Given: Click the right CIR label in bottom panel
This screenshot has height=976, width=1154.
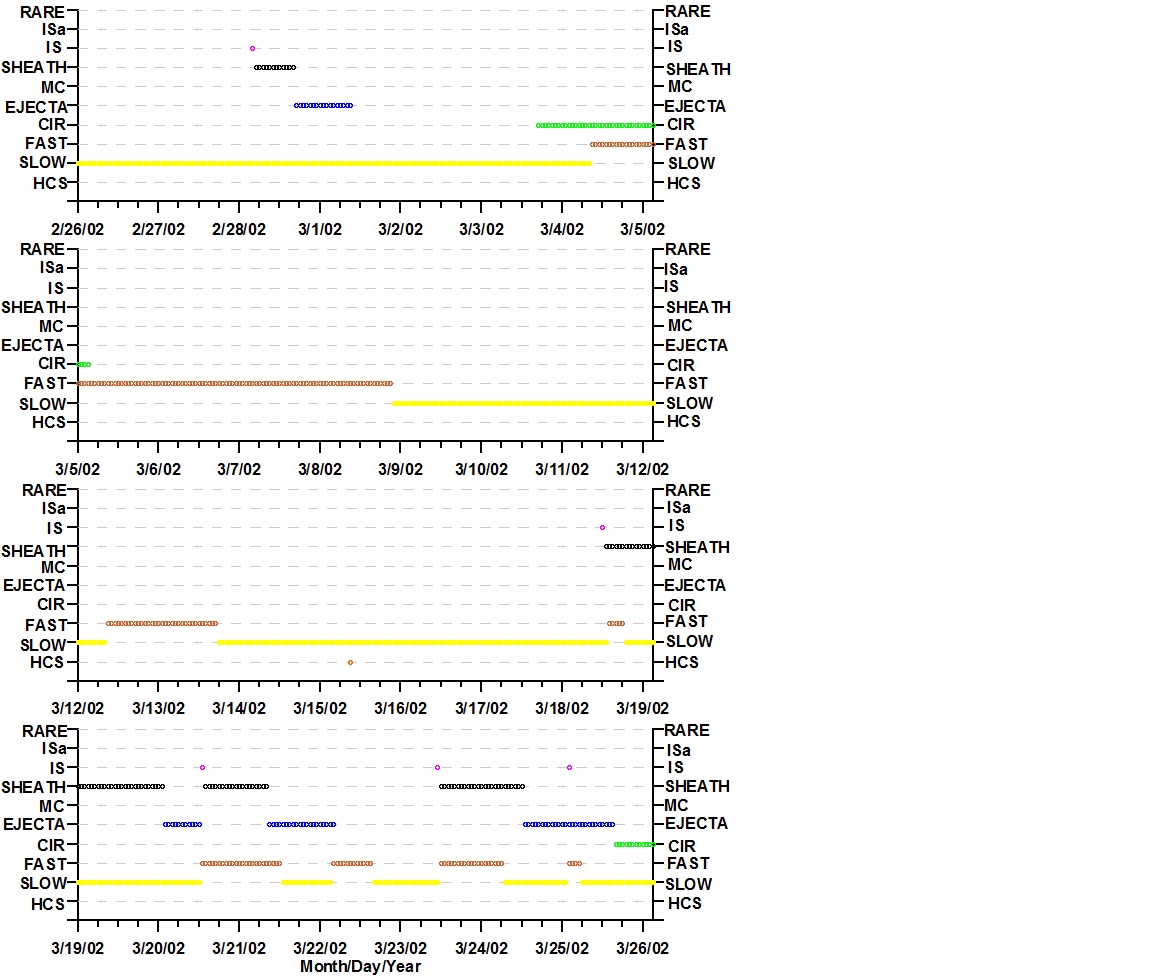Looking at the screenshot, I should pos(682,846).
